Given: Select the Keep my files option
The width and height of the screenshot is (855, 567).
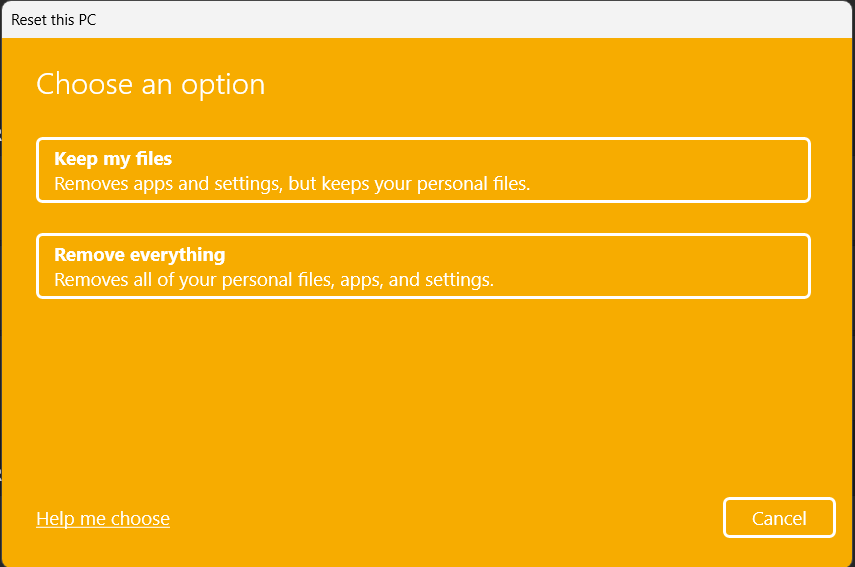Looking at the screenshot, I should coord(423,171).
